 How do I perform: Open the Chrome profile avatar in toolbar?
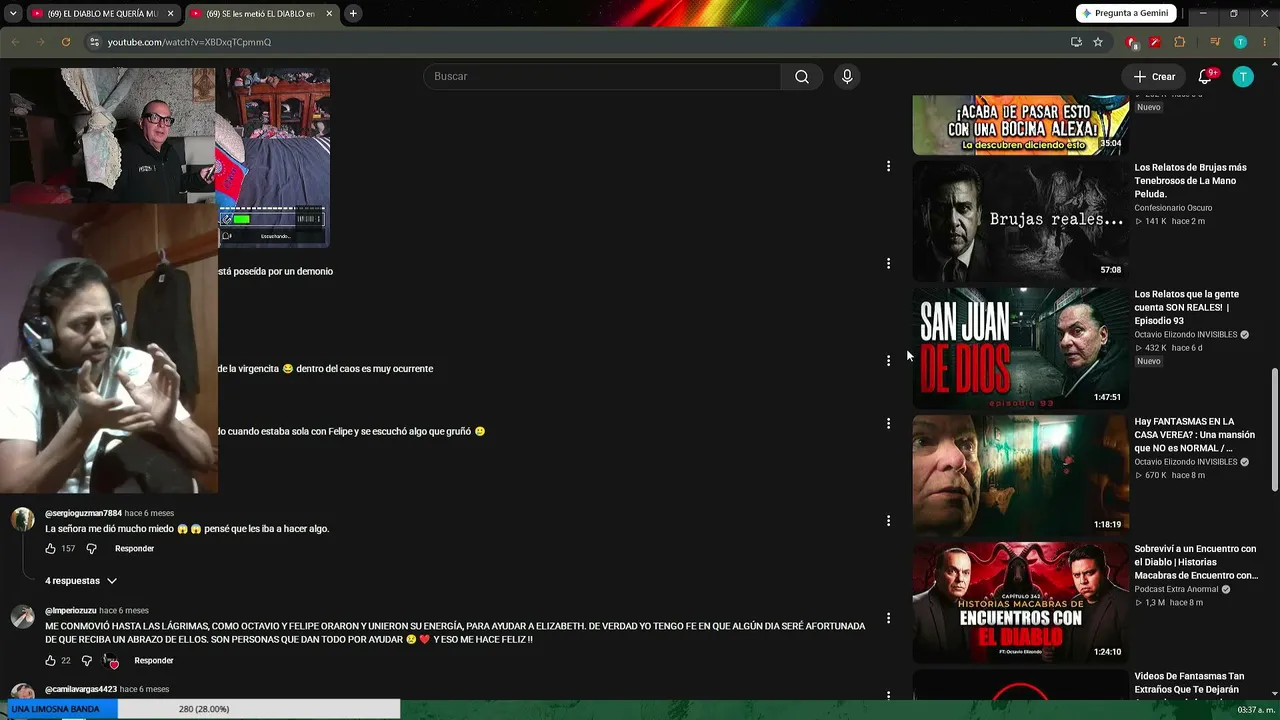(x=1240, y=42)
